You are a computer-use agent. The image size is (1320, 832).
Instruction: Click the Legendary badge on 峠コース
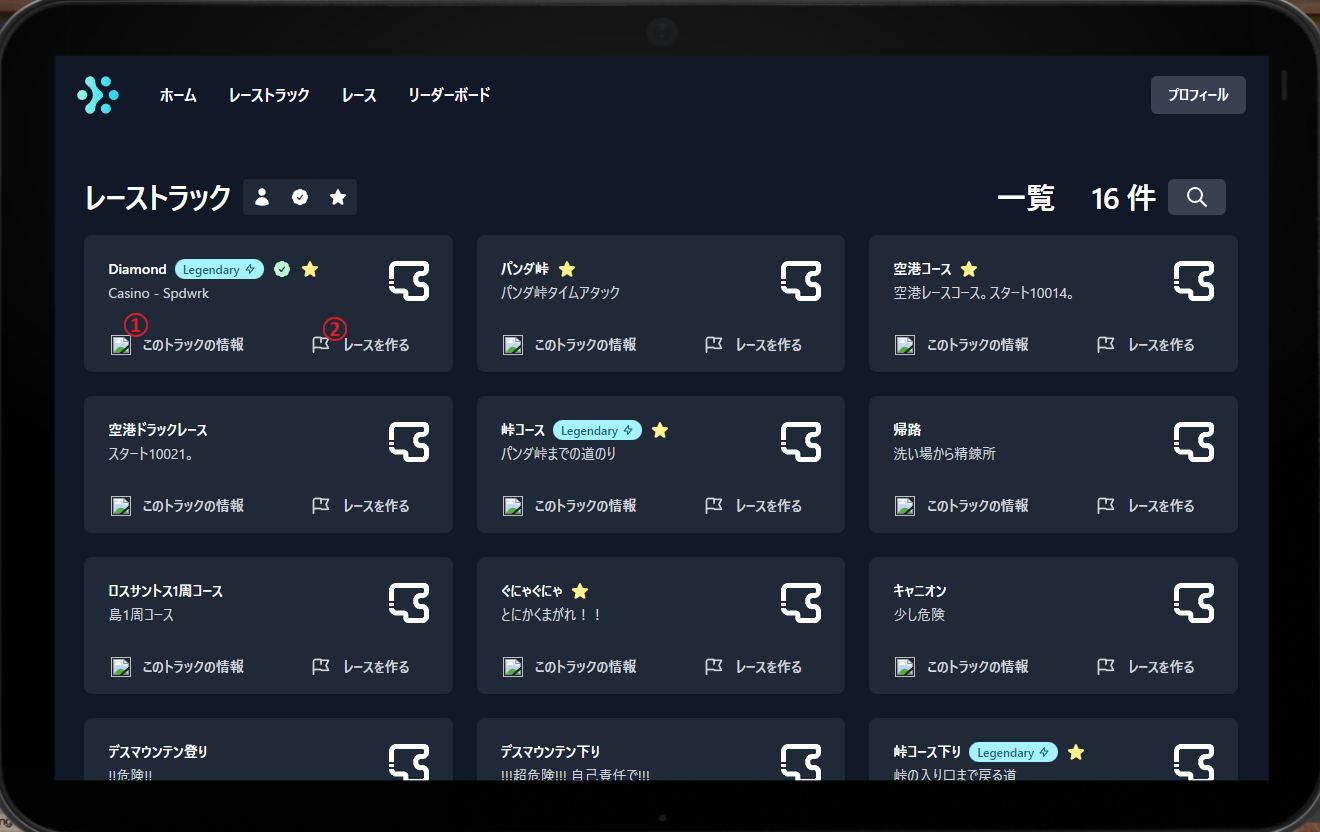597,430
